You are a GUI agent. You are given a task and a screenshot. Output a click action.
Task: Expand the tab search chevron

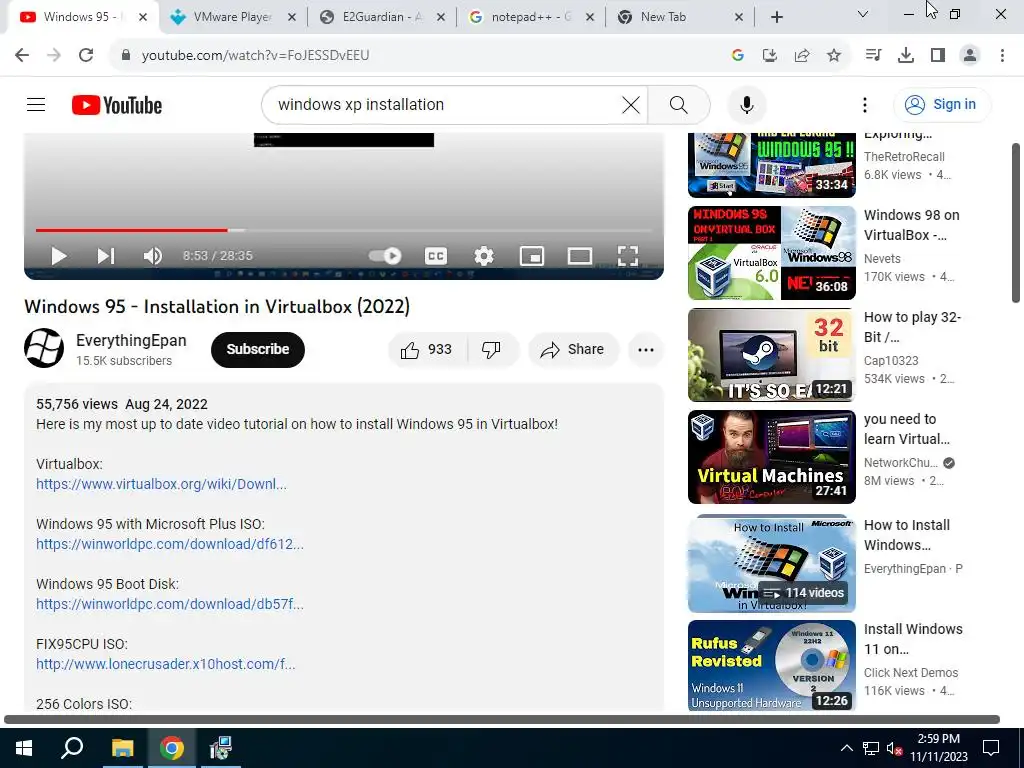pyautogui.click(x=863, y=14)
